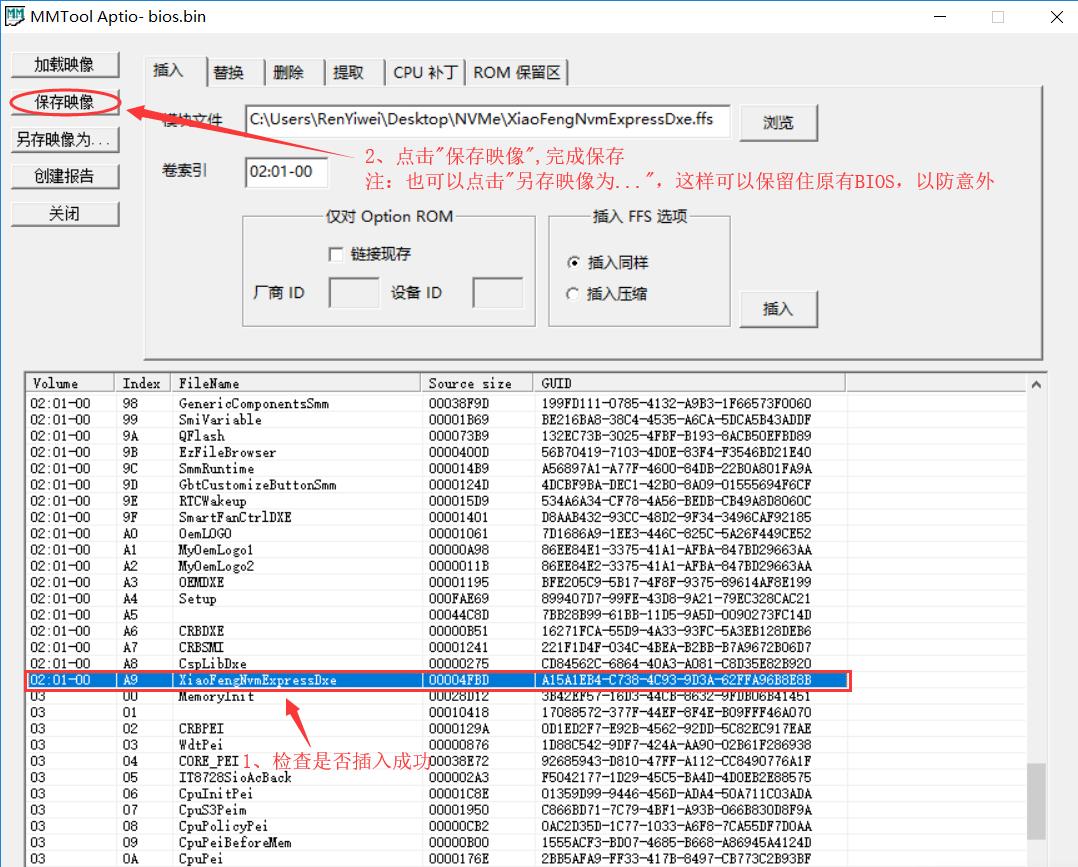Click 创建报告 to create a report
Screen dimensions: 1078x867
coord(64,176)
